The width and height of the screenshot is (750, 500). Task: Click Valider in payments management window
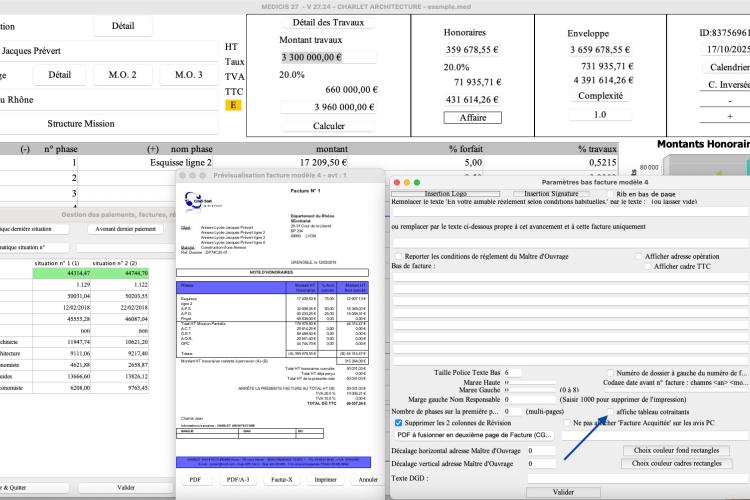(x=126, y=488)
